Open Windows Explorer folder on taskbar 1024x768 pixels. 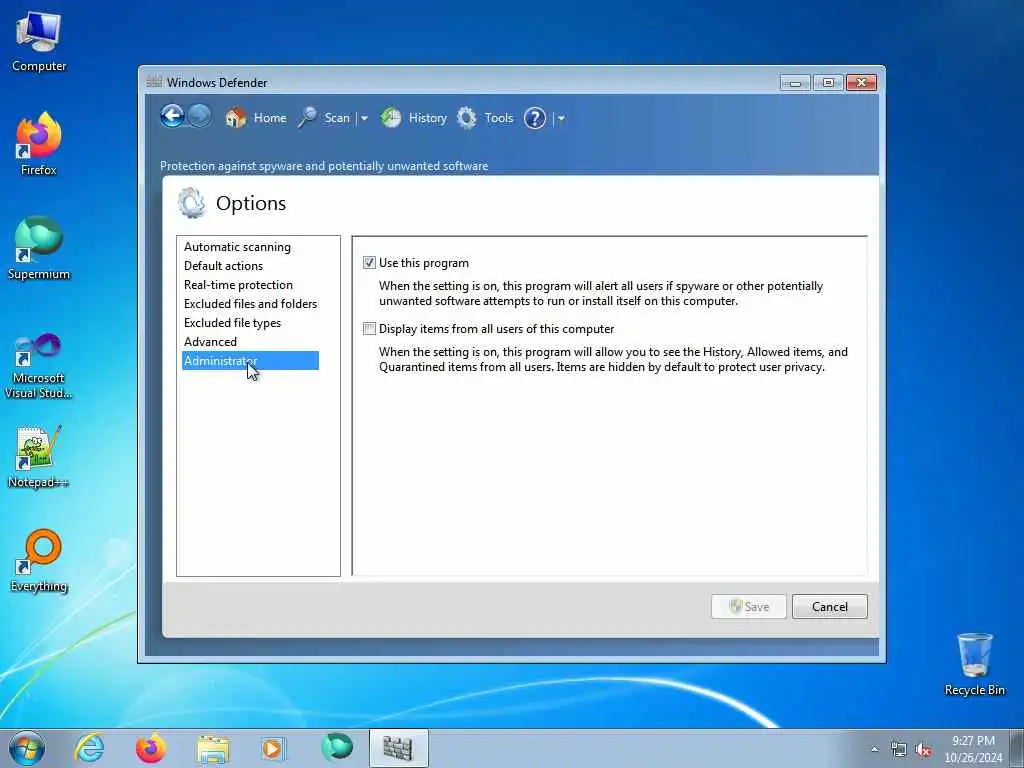[x=213, y=748]
